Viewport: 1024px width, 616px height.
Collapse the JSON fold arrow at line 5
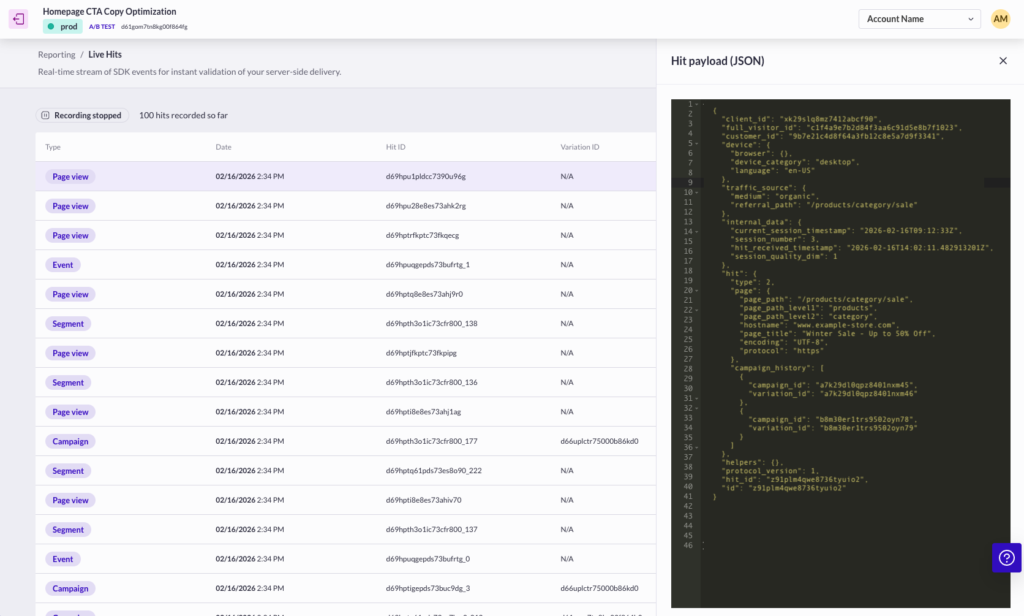pos(697,143)
